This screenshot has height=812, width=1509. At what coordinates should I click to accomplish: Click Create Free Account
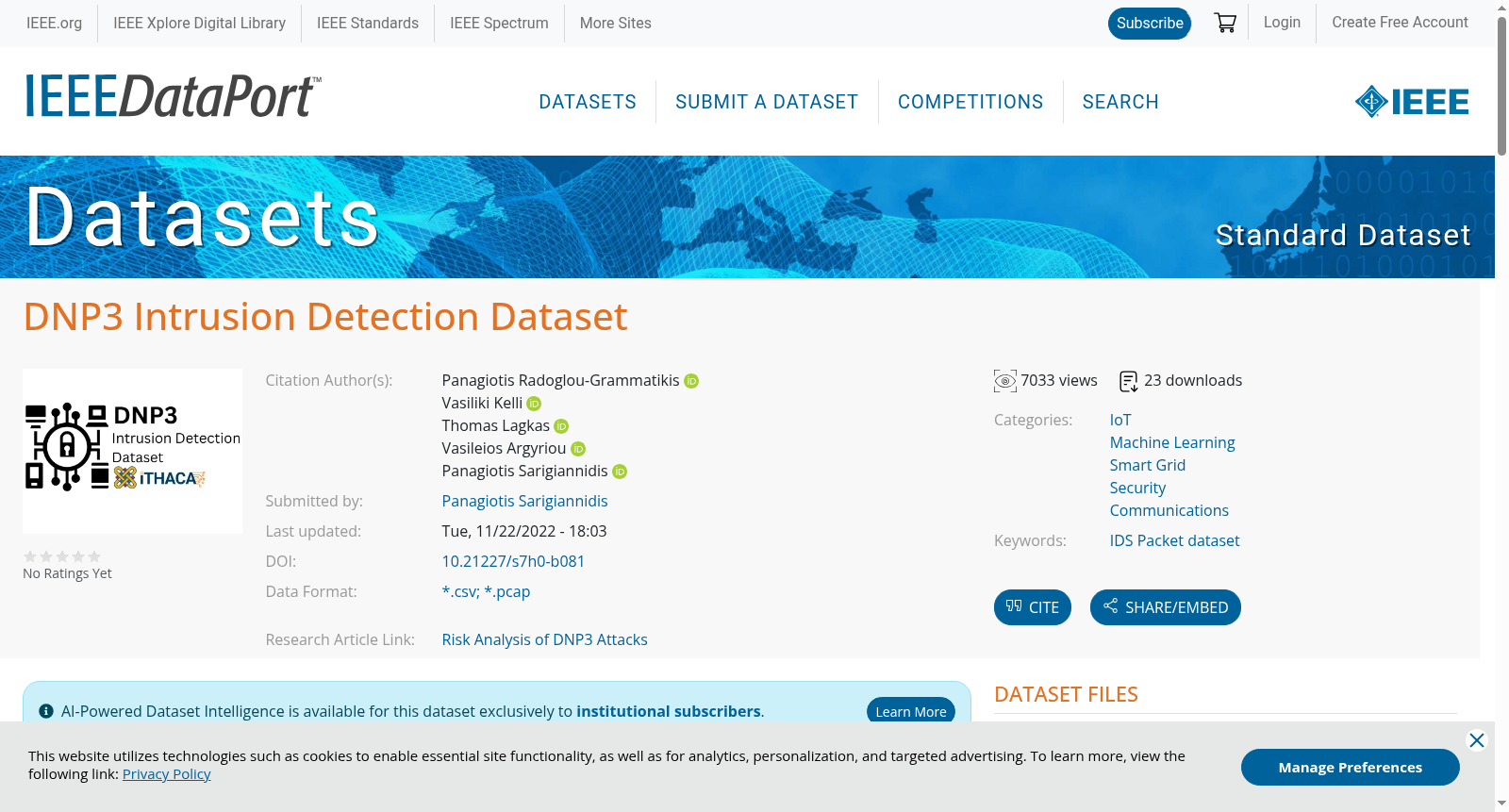coord(1400,22)
